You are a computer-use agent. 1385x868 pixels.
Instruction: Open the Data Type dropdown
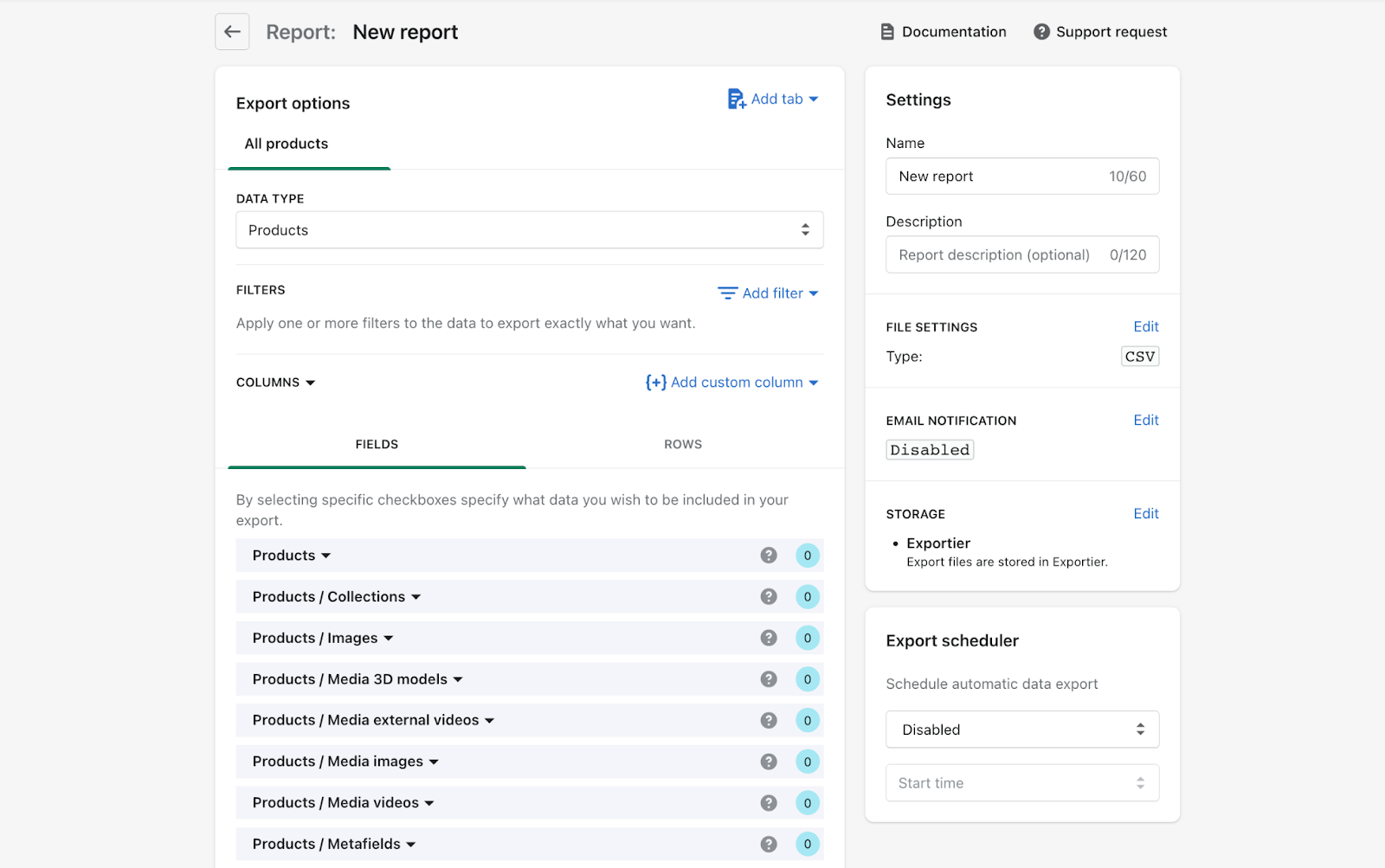529,229
